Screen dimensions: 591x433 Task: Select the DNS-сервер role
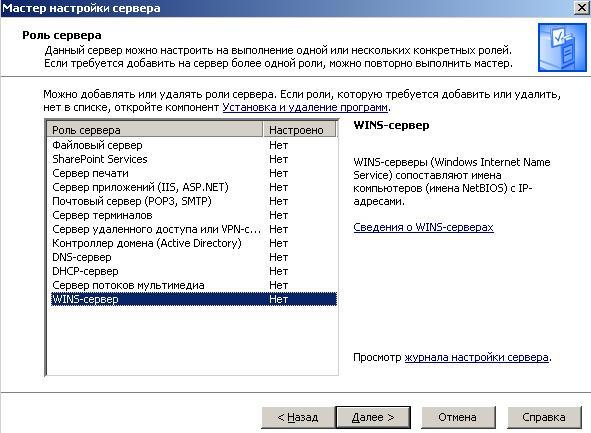[193, 257]
